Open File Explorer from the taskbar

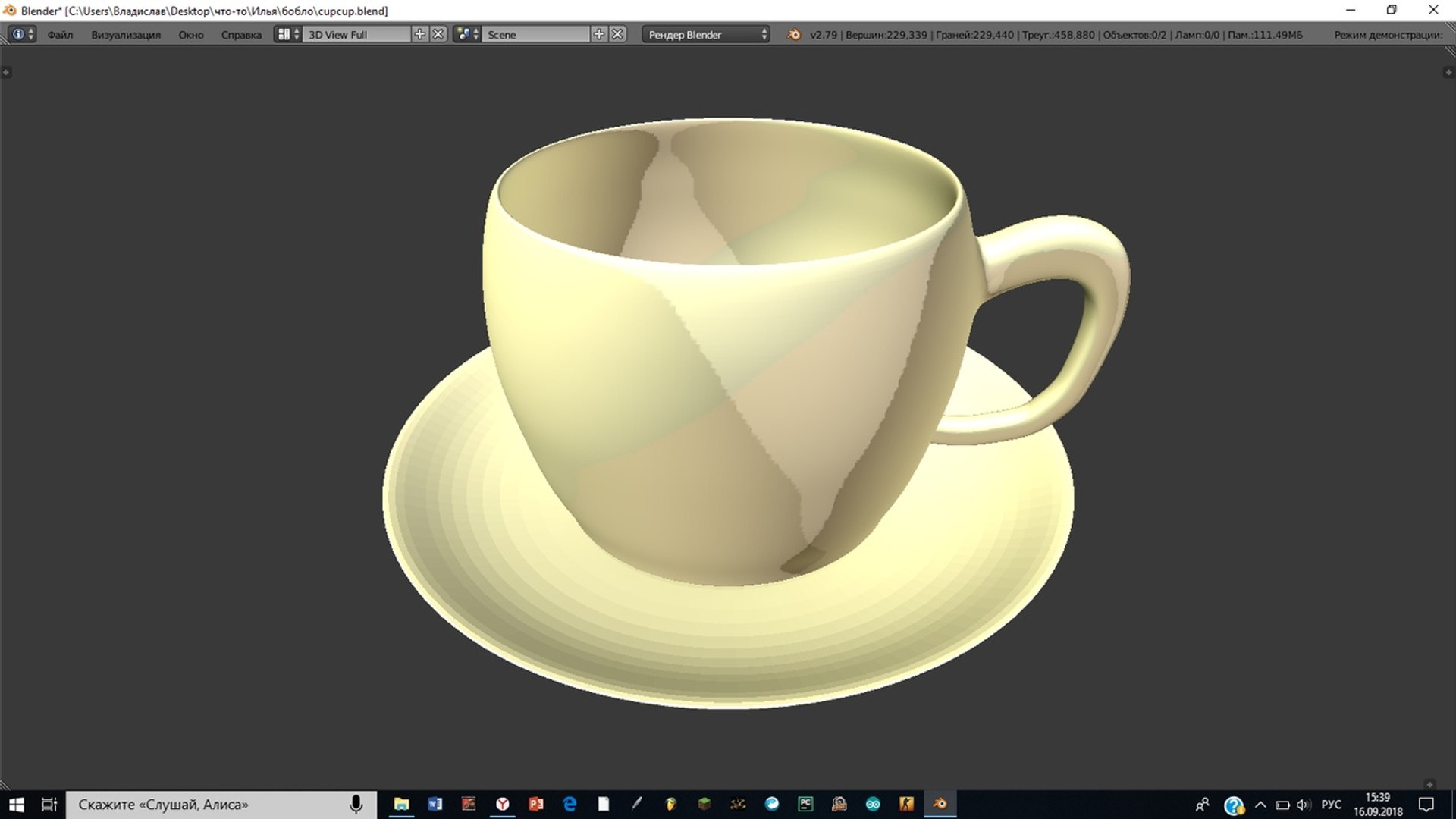point(401,804)
